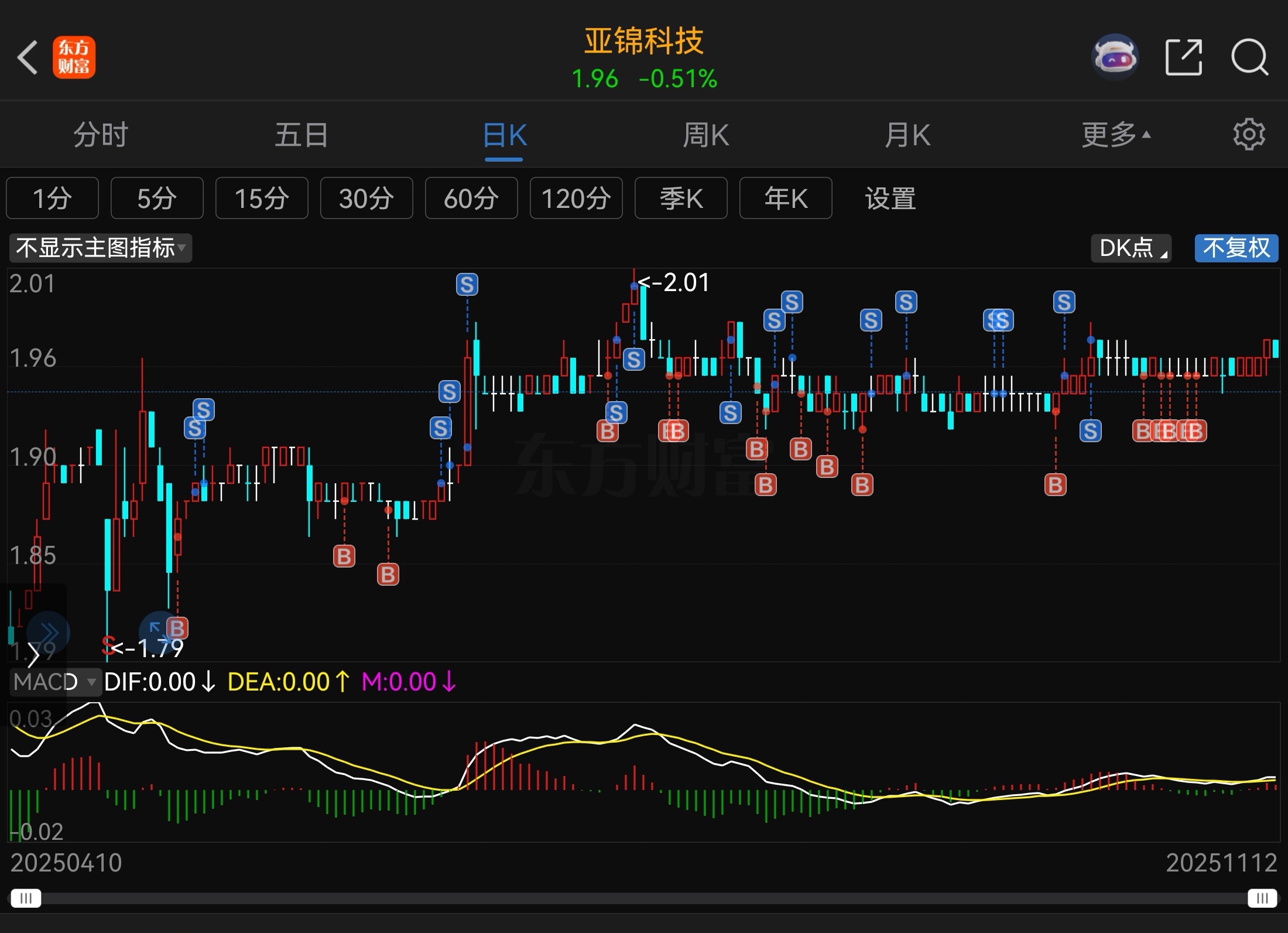Tap the fullscreen expand arrows icon
The height and width of the screenshot is (933, 1288).
point(157,631)
